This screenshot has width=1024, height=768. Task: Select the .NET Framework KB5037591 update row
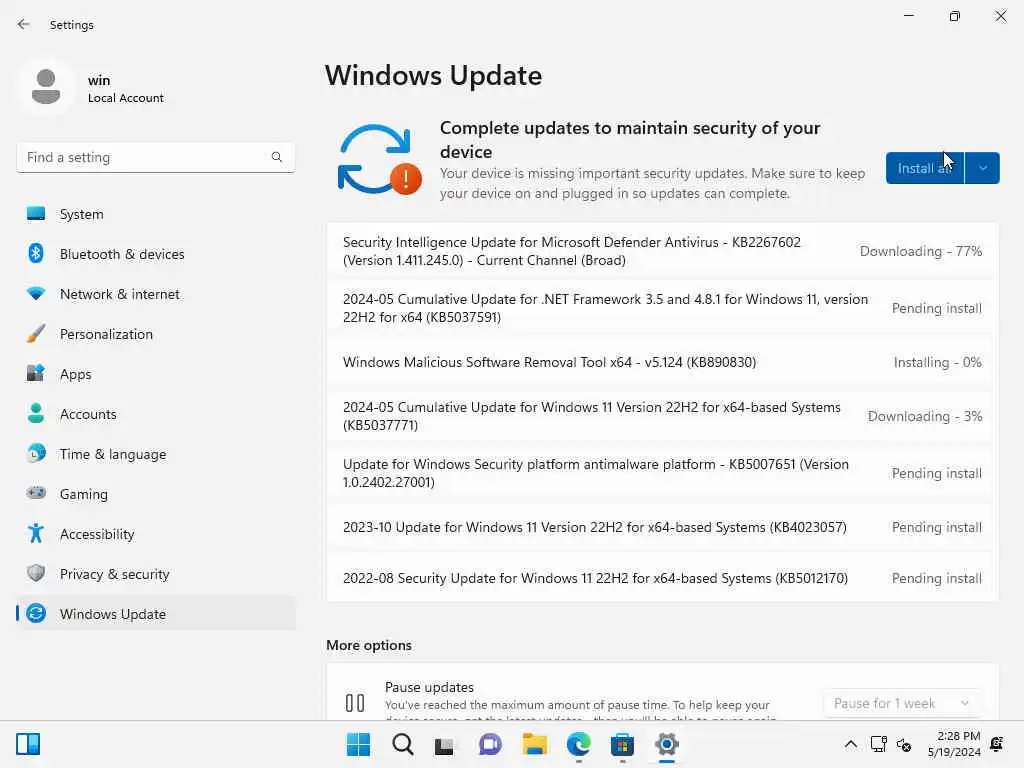(x=662, y=308)
